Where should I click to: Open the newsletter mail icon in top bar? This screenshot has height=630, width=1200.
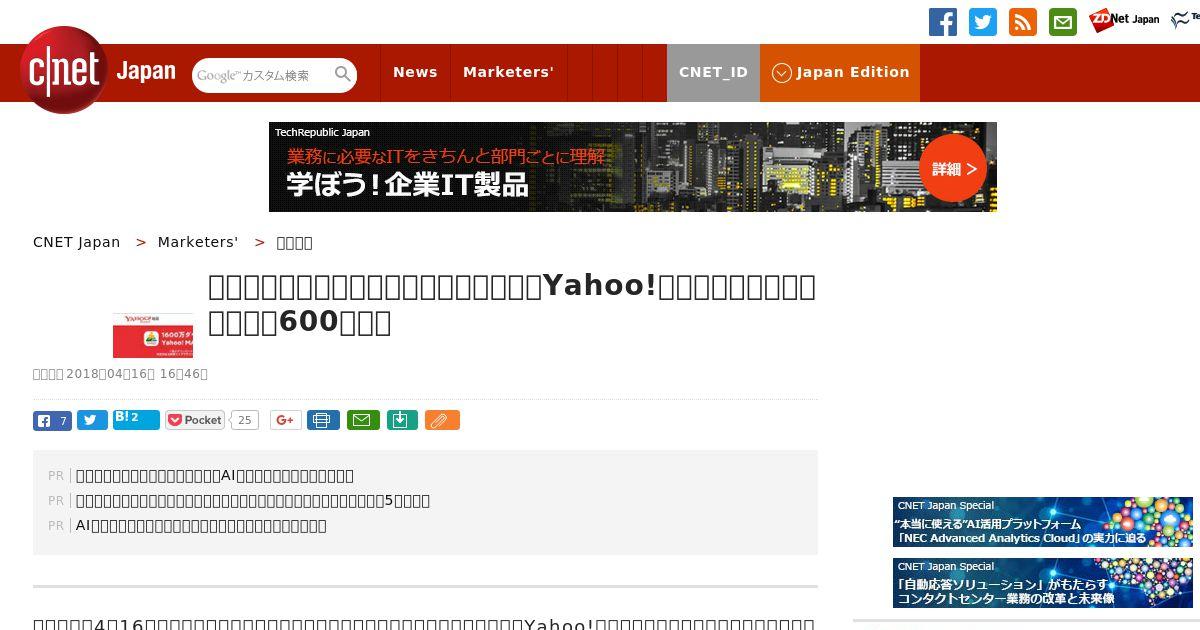(1063, 21)
